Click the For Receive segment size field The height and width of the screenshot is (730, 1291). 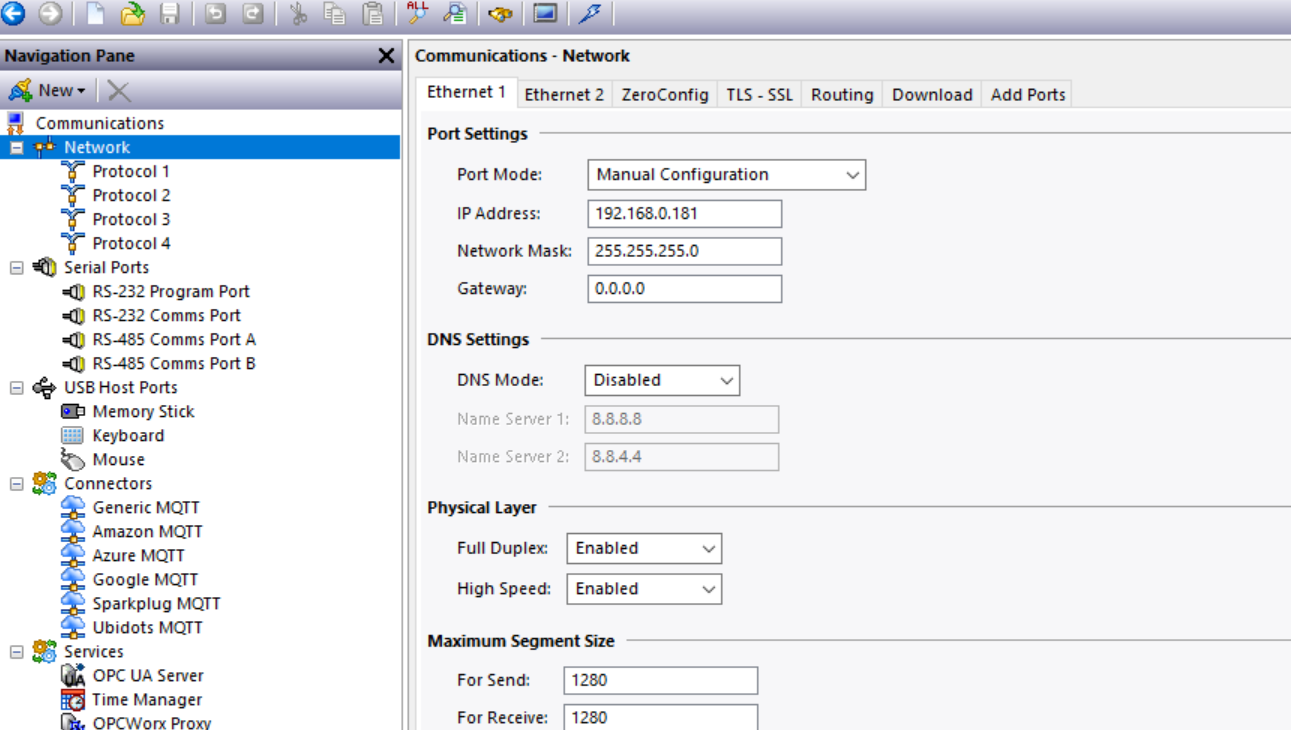(661, 717)
